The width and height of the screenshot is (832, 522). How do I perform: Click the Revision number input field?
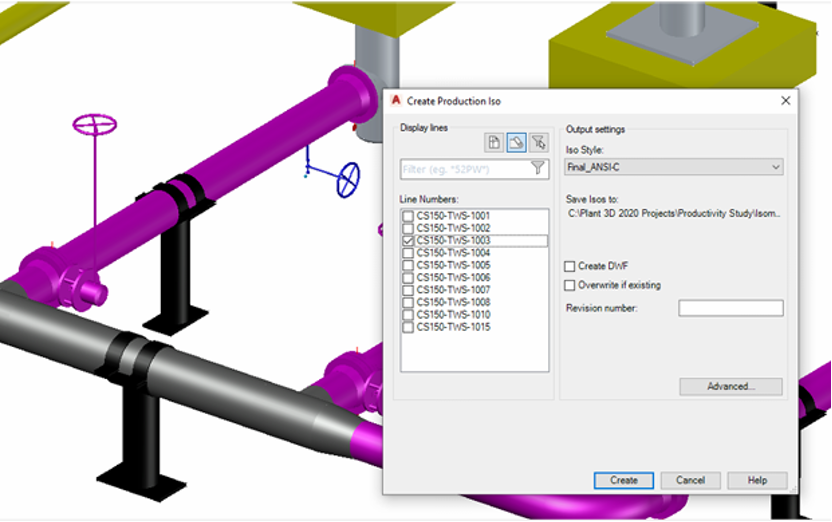tap(731, 308)
